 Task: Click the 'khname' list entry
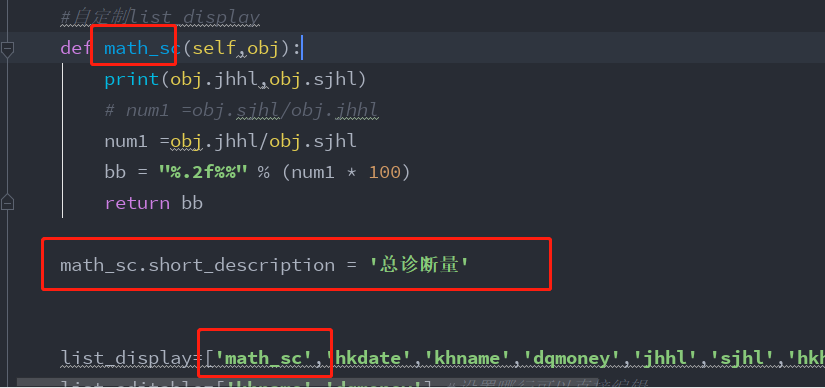pos(467,358)
